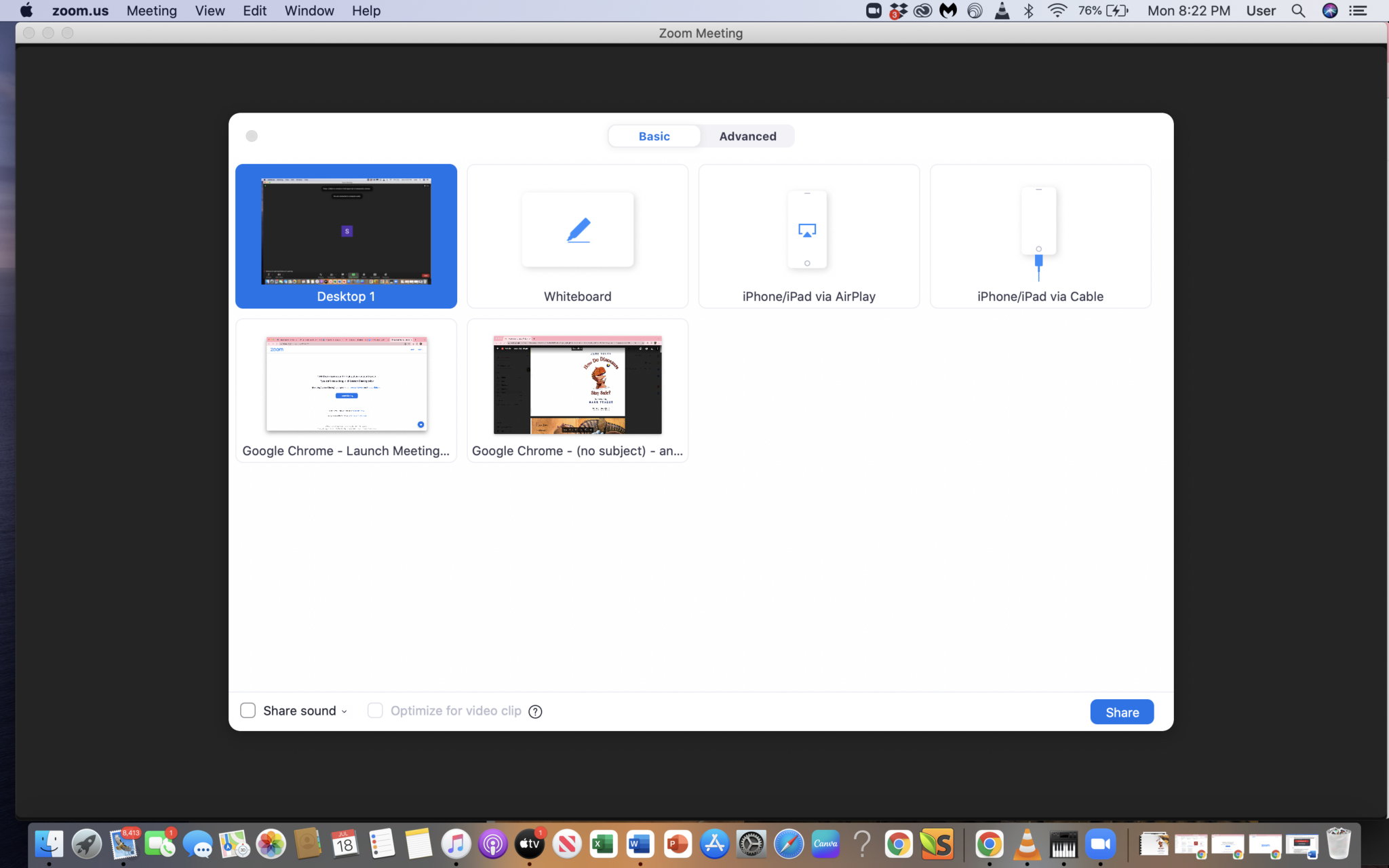Open the Trash in the Dock

[x=1339, y=843]
